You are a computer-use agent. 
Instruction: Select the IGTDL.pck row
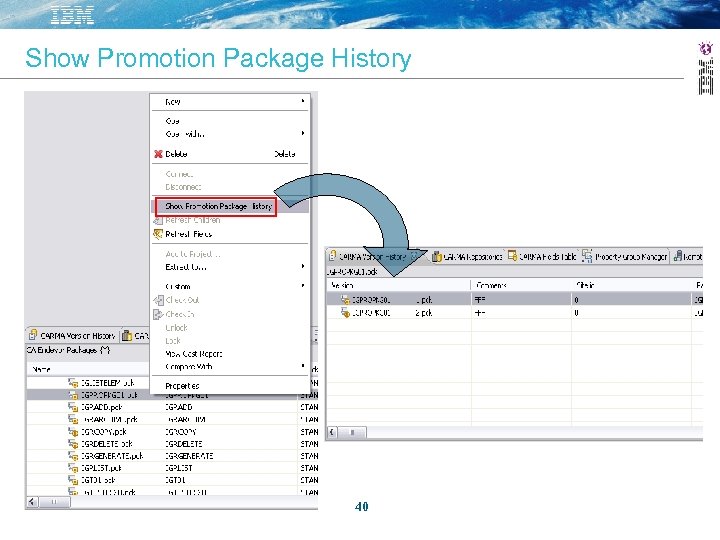coord(172,480)
